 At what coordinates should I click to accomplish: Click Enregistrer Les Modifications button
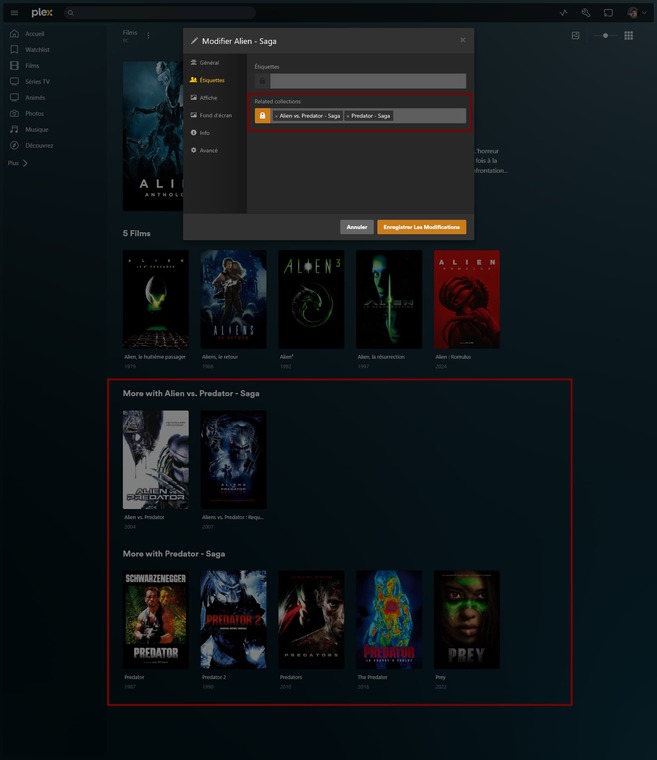[421, 227]
